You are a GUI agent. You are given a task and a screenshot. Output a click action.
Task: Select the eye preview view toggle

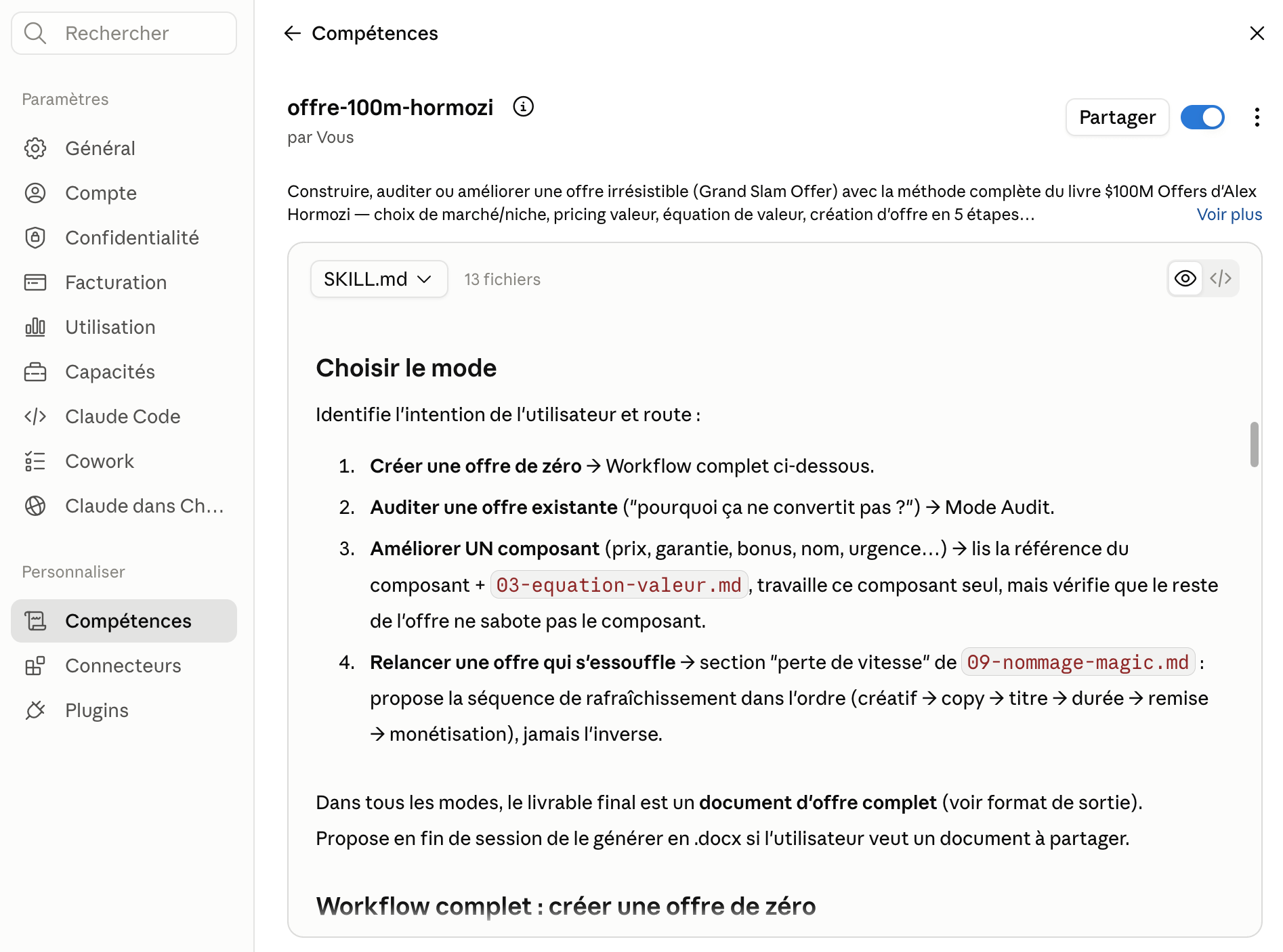pyautogui.click(x=1185, y=278)
